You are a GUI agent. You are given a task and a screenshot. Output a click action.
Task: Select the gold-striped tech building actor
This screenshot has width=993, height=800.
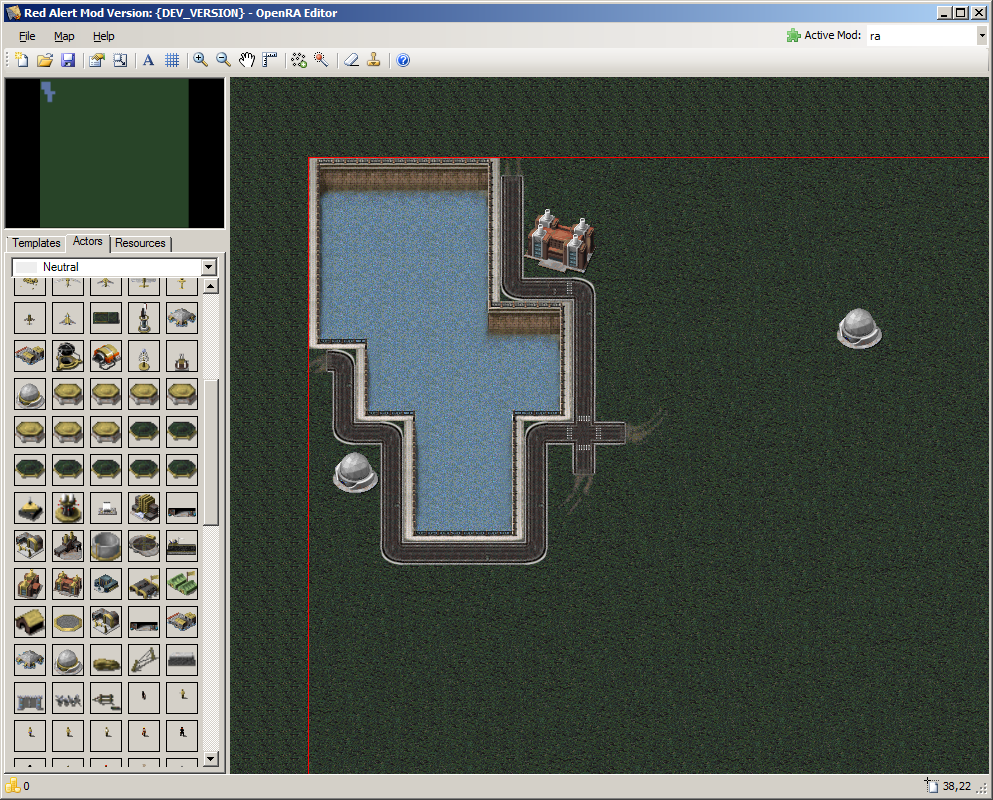[144, 508]
